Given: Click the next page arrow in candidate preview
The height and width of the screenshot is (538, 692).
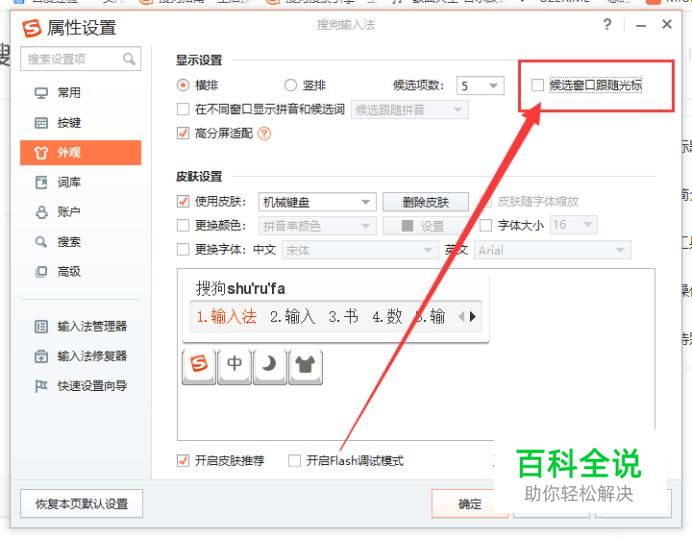Looking at the screenshot, I should click(473, 316).
